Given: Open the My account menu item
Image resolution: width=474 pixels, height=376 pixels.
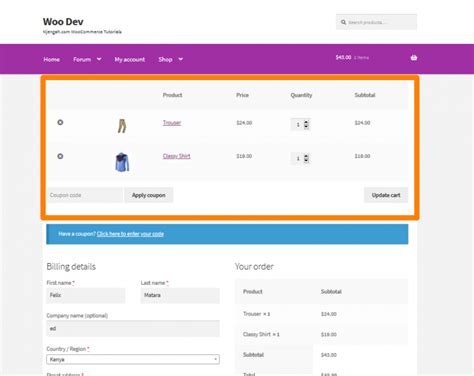Looking at the screenshot, I should pyautogui.click(x=130, y=59).
